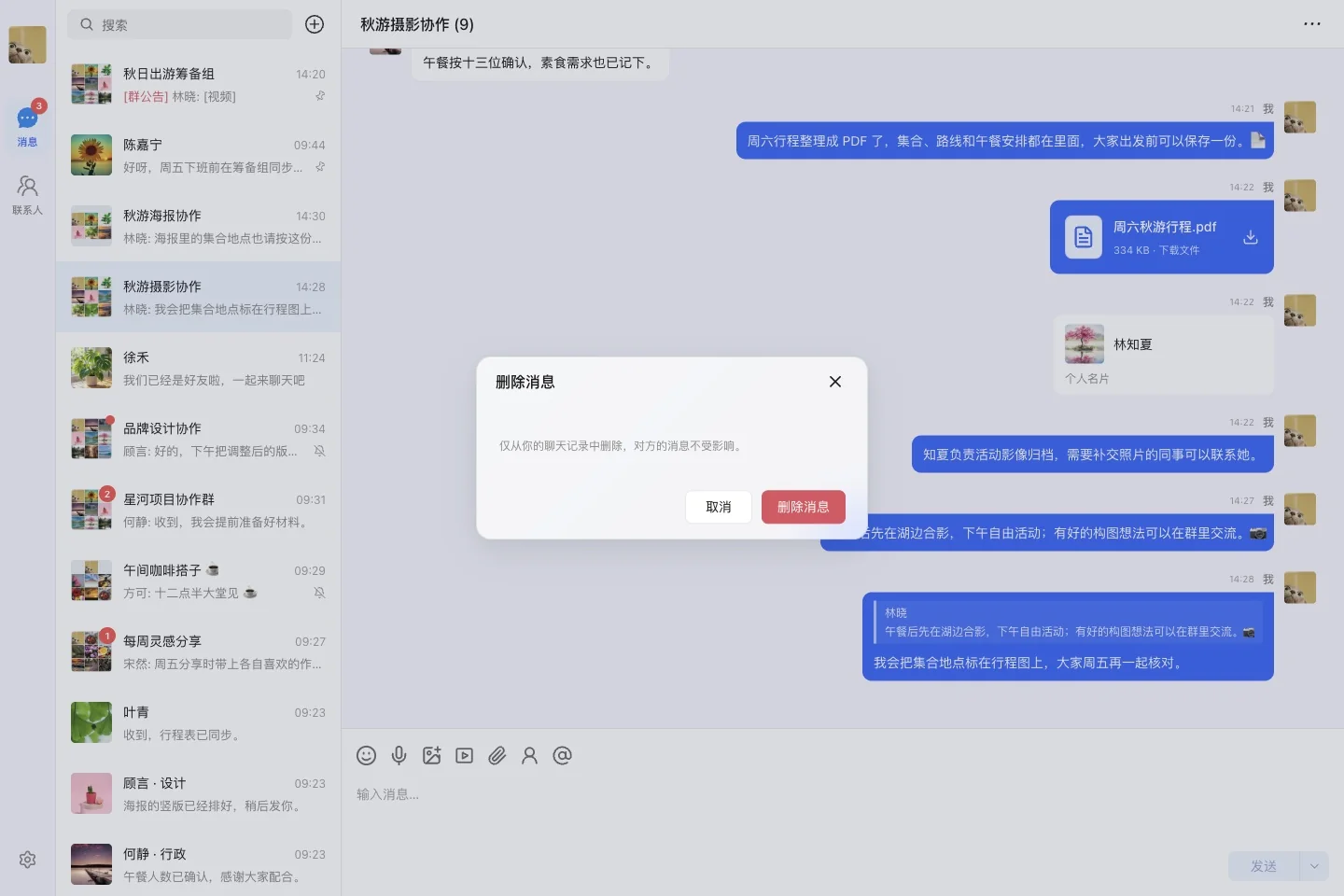Image resolution: width=1344 pixels, height=896 pixels.
Task: Open the 陈嘉宁 conversation
Action: pyautogui.click(x=198, y=155)
